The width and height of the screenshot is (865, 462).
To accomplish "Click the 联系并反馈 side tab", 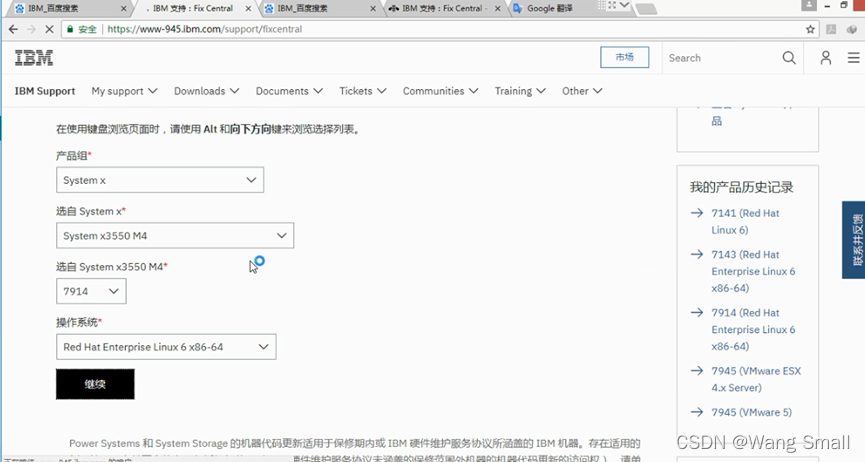I will point(853,240).
